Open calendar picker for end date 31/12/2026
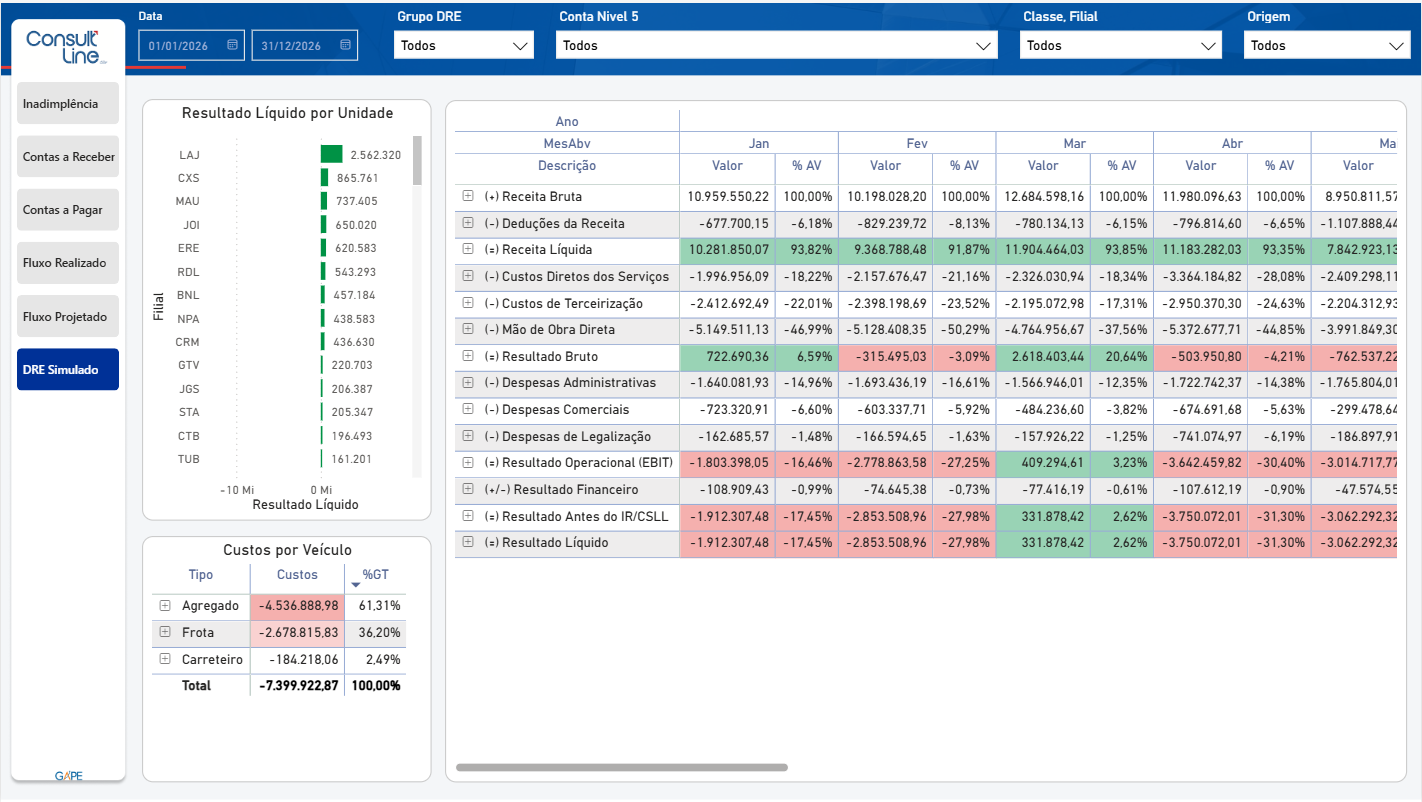 [x=345, y=45]
